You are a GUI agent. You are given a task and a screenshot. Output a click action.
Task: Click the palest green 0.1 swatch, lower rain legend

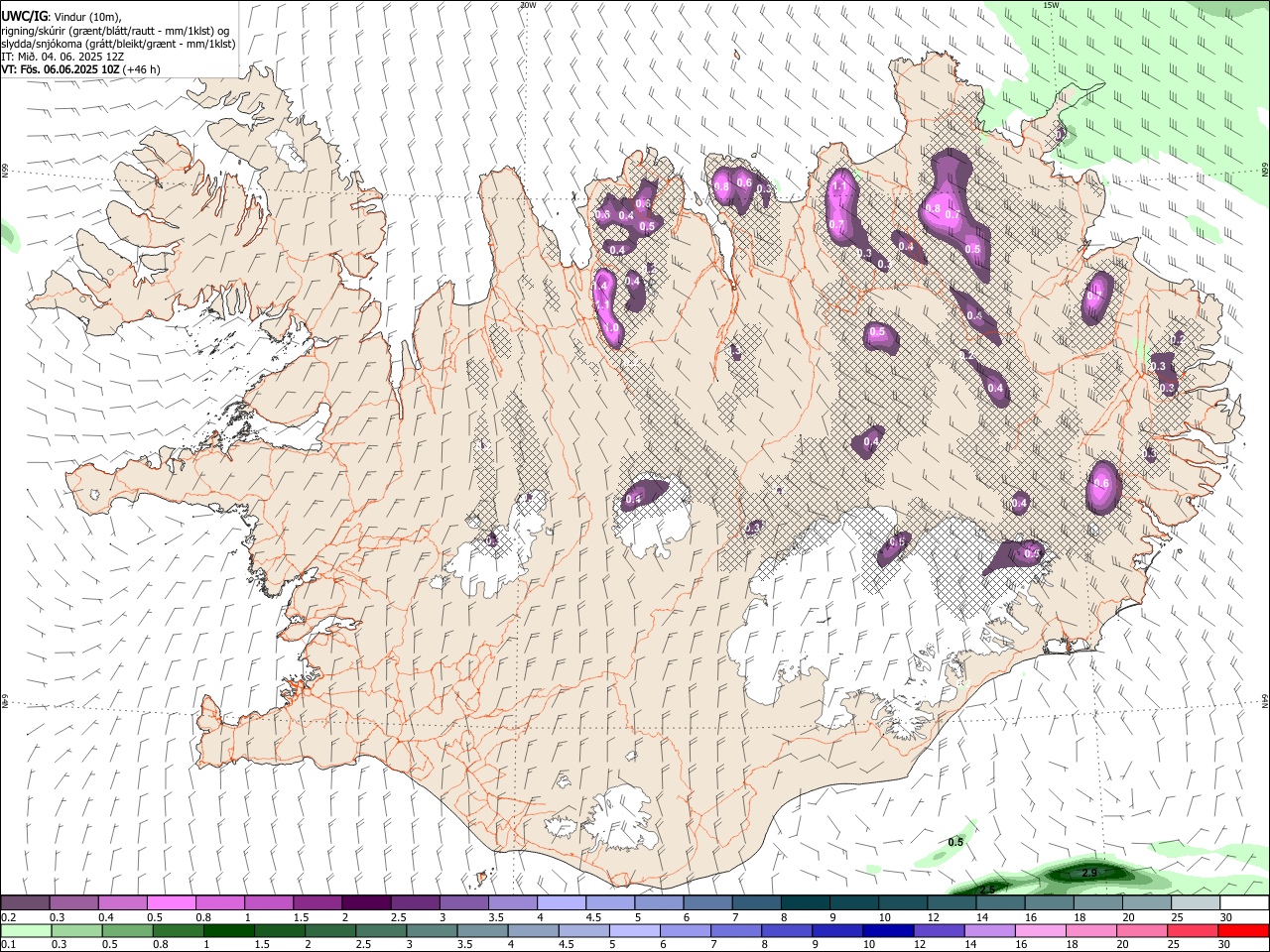click(25, 931)
